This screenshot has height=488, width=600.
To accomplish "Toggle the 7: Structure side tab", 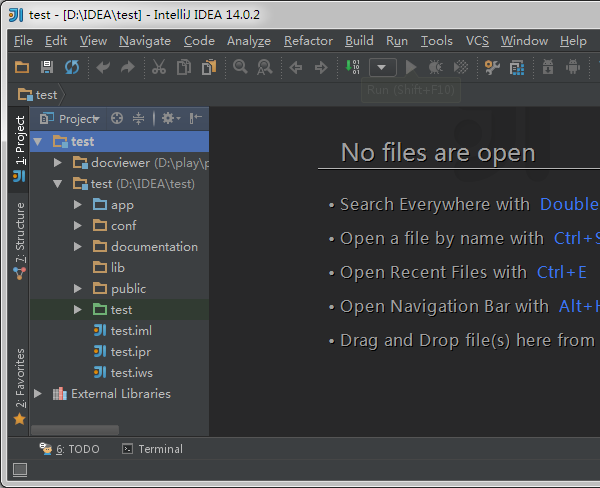I will point(19,242).
